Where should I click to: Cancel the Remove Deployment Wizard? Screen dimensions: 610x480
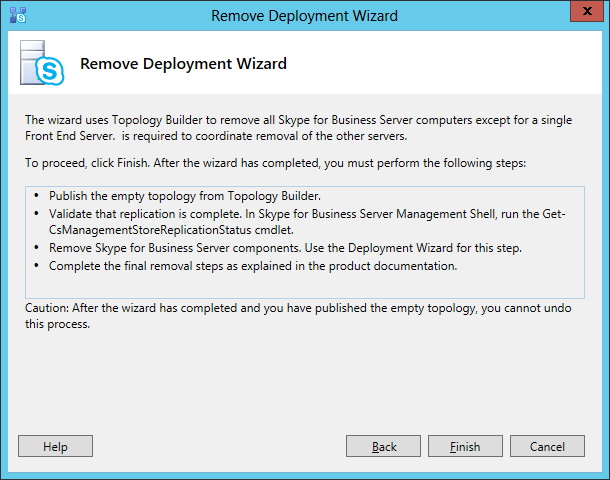pos(547,446)
